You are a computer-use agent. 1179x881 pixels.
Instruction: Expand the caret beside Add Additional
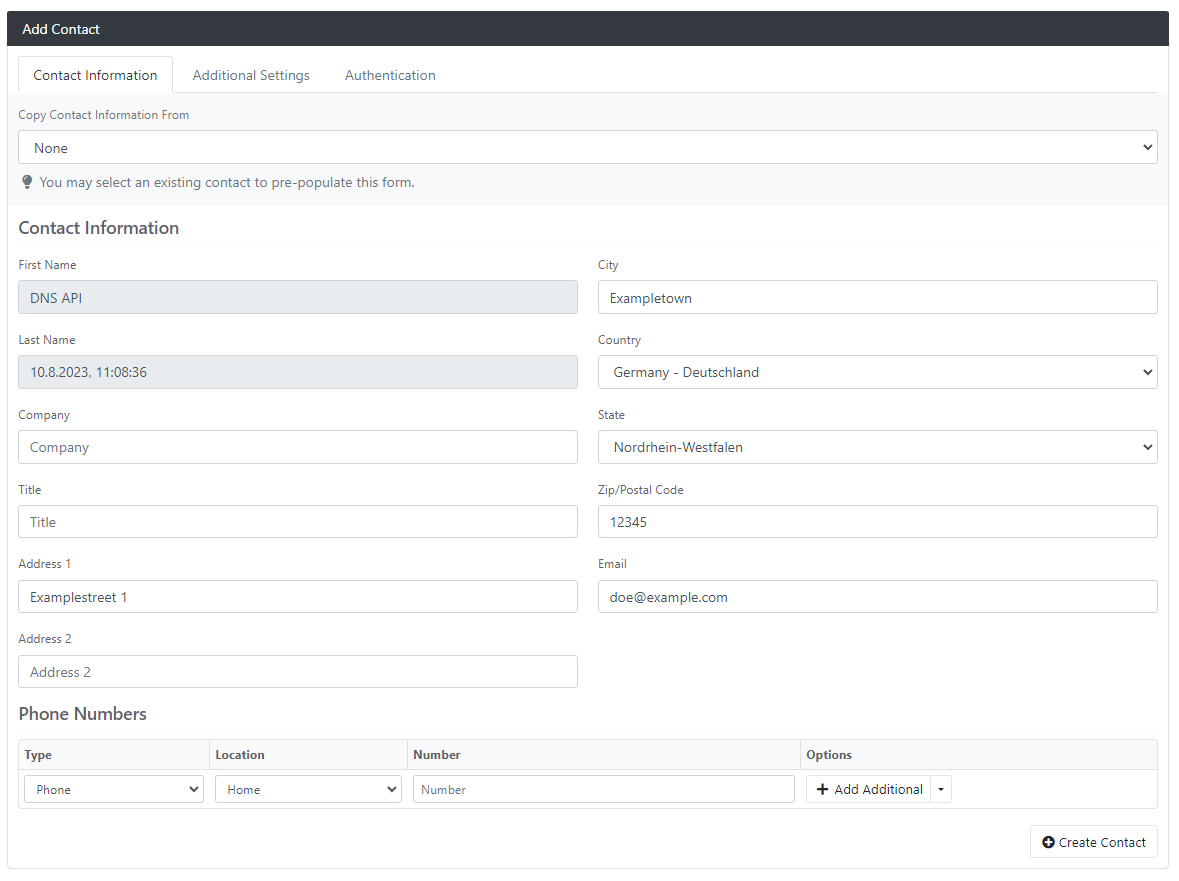(x=941, y=789)
